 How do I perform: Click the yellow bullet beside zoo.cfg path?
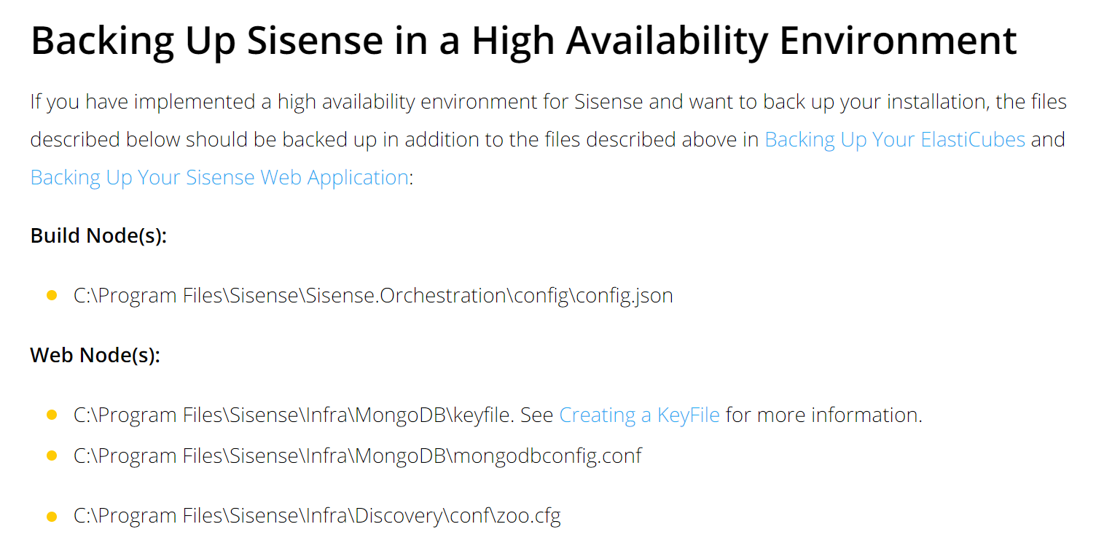coord(51,517)
